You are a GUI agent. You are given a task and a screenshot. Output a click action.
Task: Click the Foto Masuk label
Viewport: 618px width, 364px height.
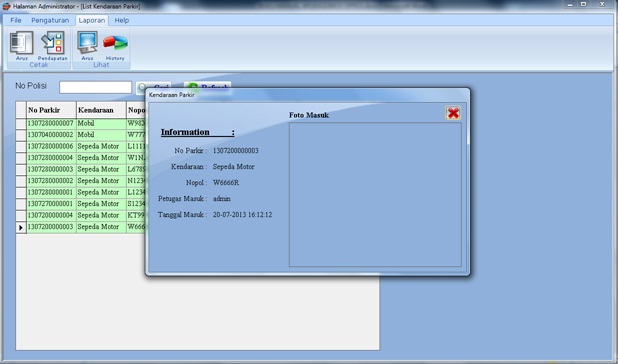[x=309, y=115]
